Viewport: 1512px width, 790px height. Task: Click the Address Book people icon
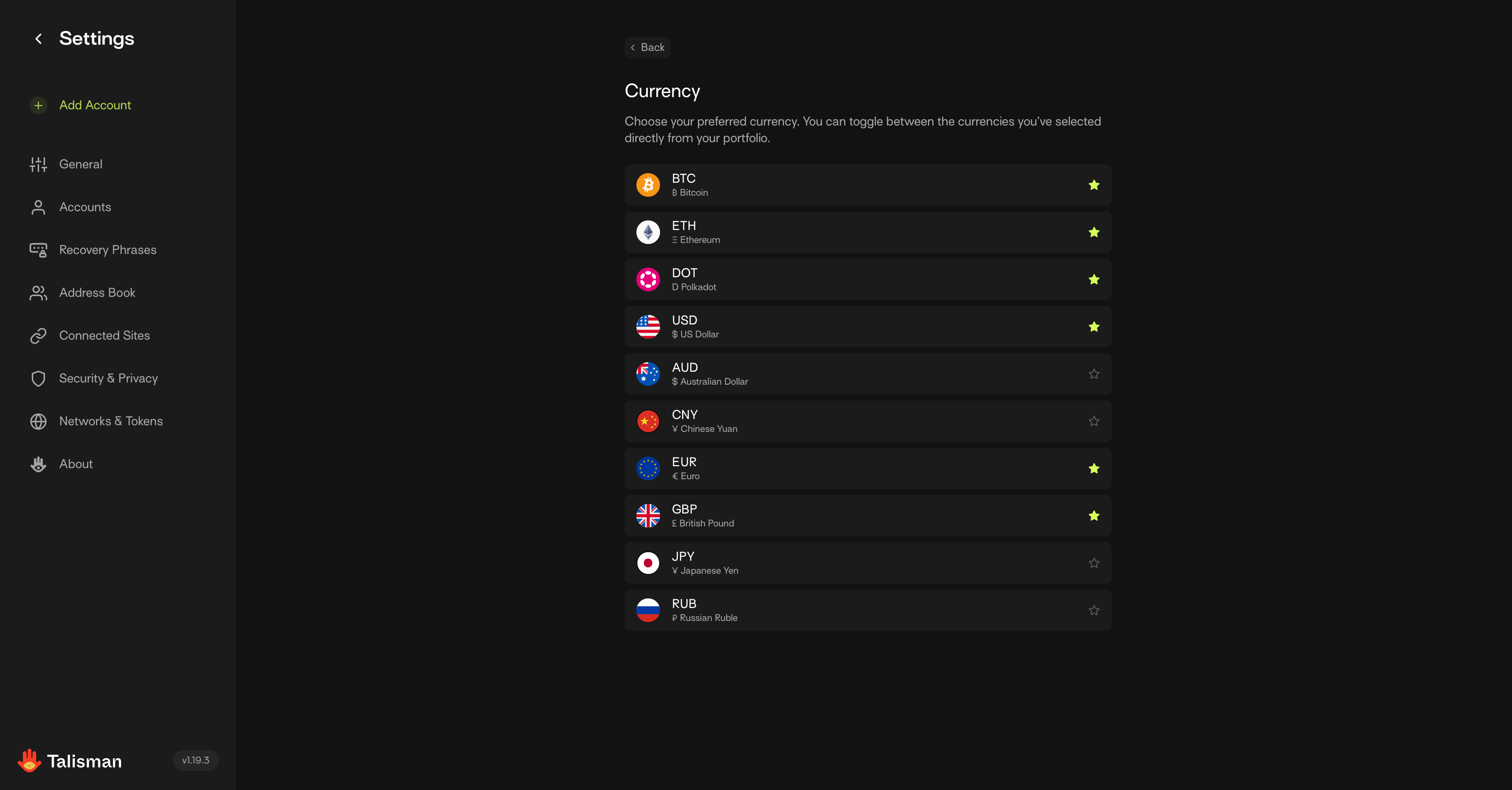pos(38,293)
